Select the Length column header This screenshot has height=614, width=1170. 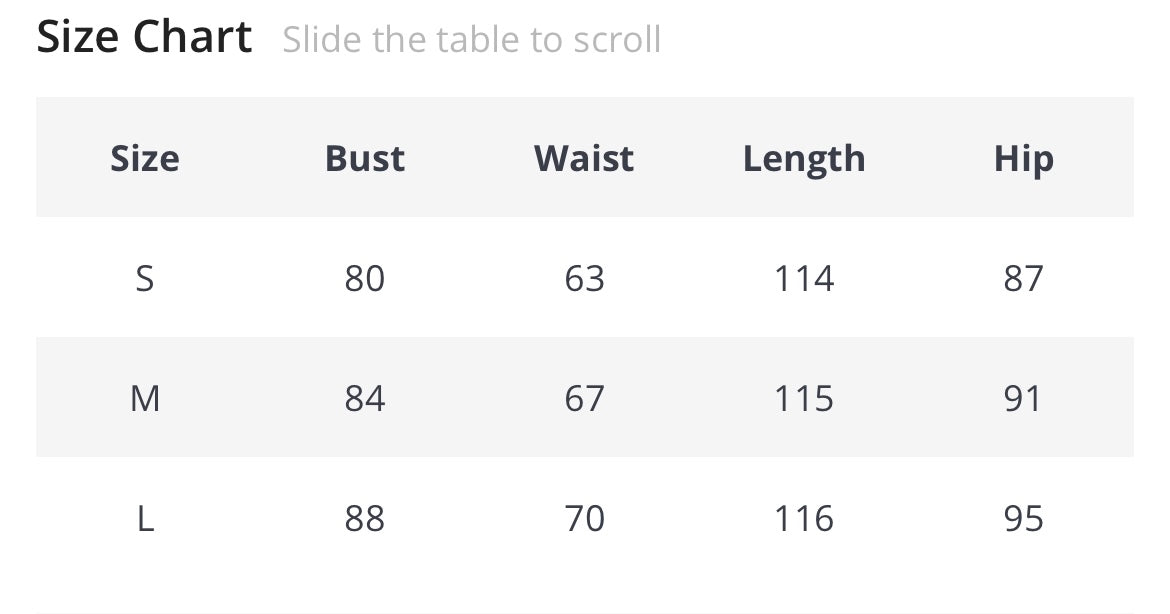coord(804,158)
